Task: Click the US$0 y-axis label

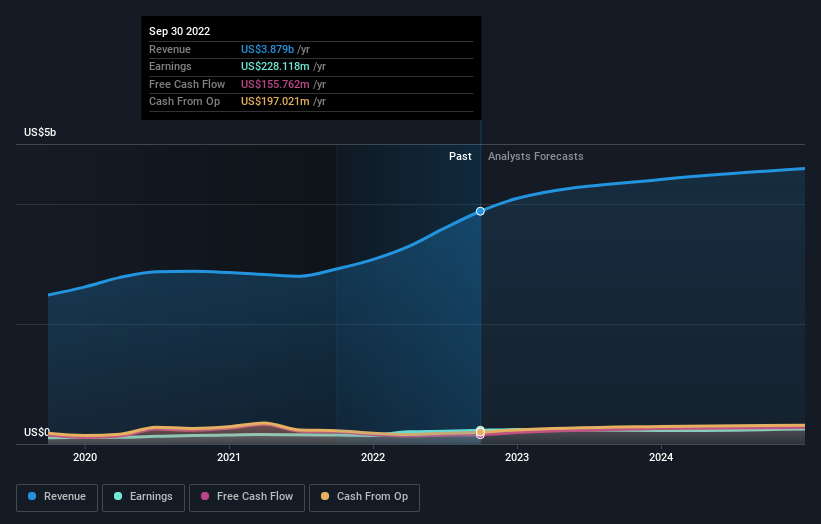Action: 37,432
